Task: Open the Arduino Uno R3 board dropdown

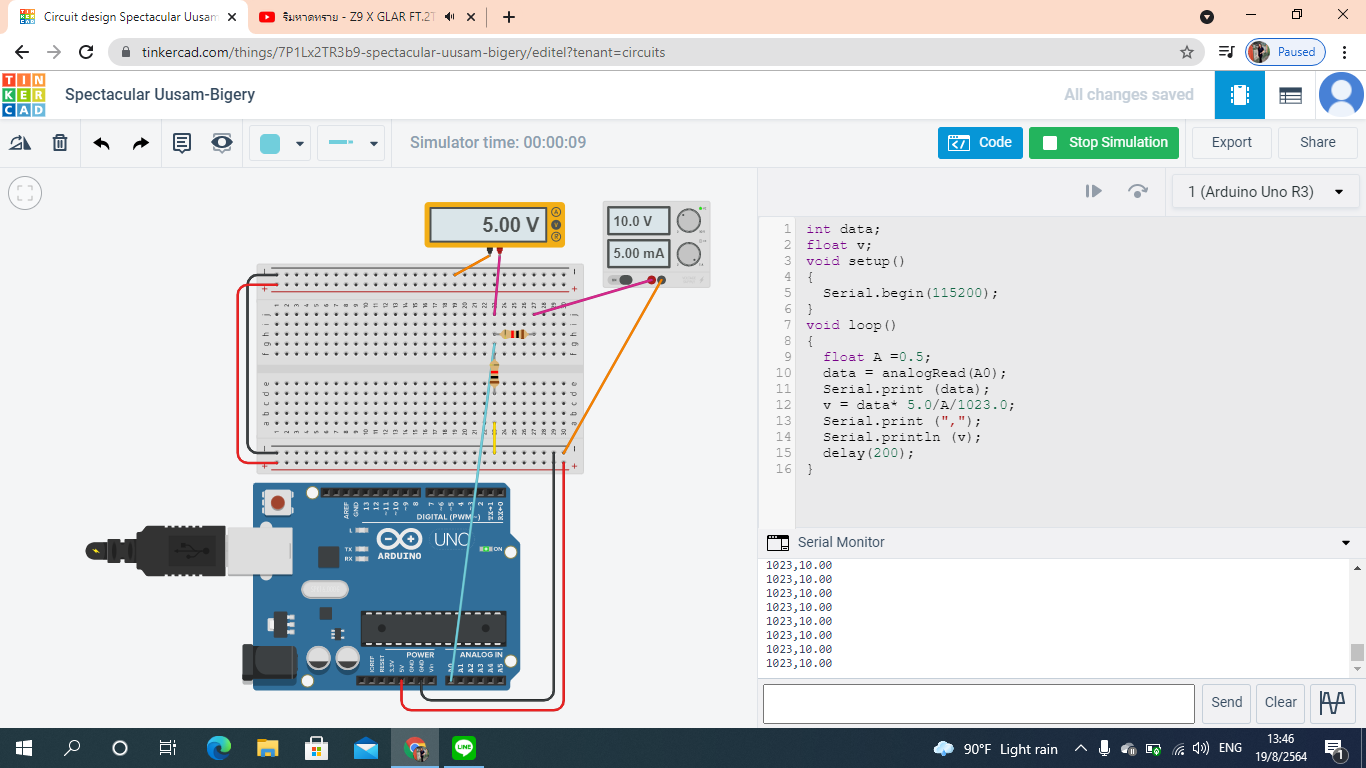Action: (x=1265, y=192)
